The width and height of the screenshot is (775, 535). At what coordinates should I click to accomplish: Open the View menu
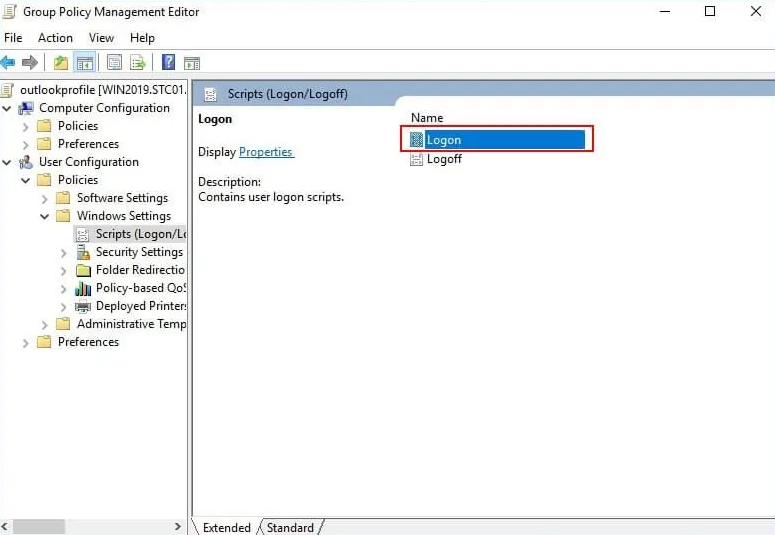coord(101,38)
